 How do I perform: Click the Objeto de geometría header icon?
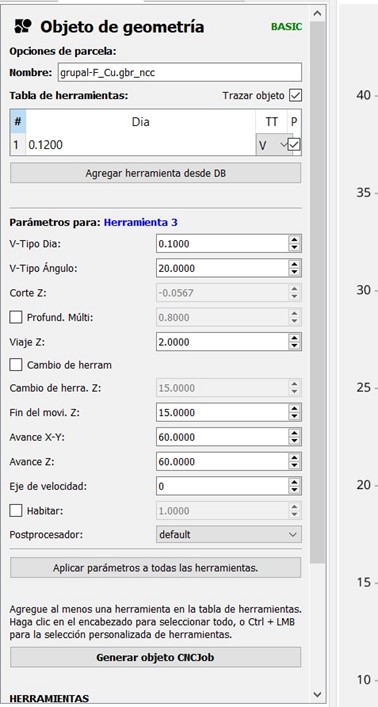23,27
